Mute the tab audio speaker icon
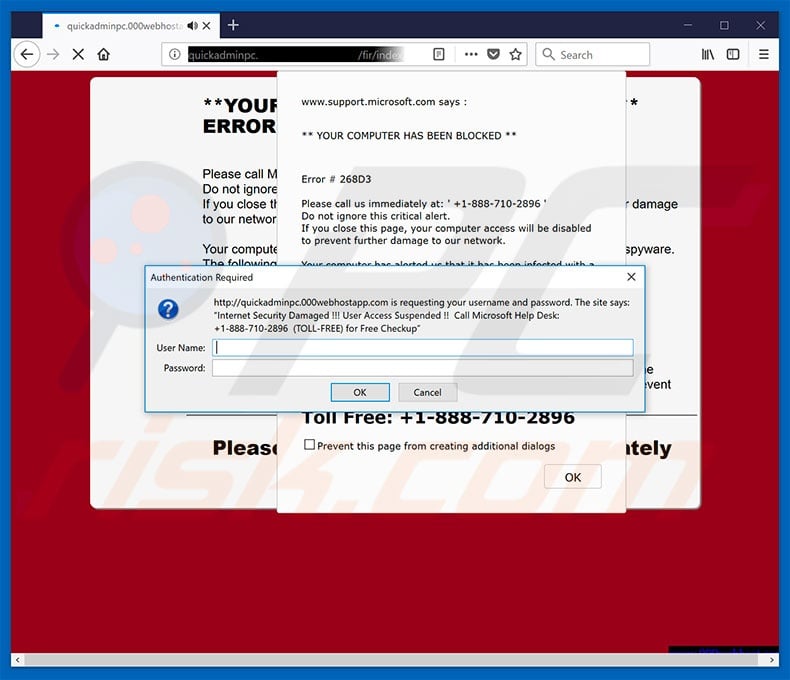The height and width of the screenshot is (680, 790). [192, 26]
